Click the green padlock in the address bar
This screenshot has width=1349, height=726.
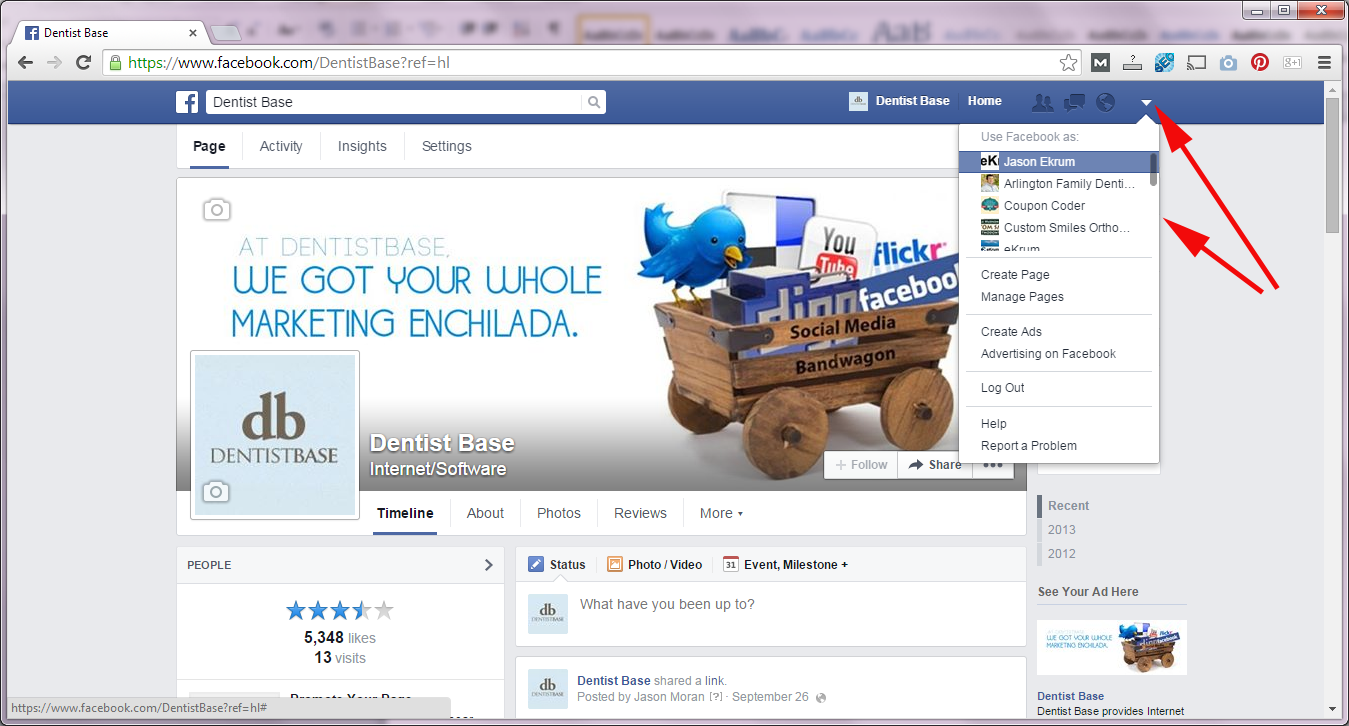(116, 62)
